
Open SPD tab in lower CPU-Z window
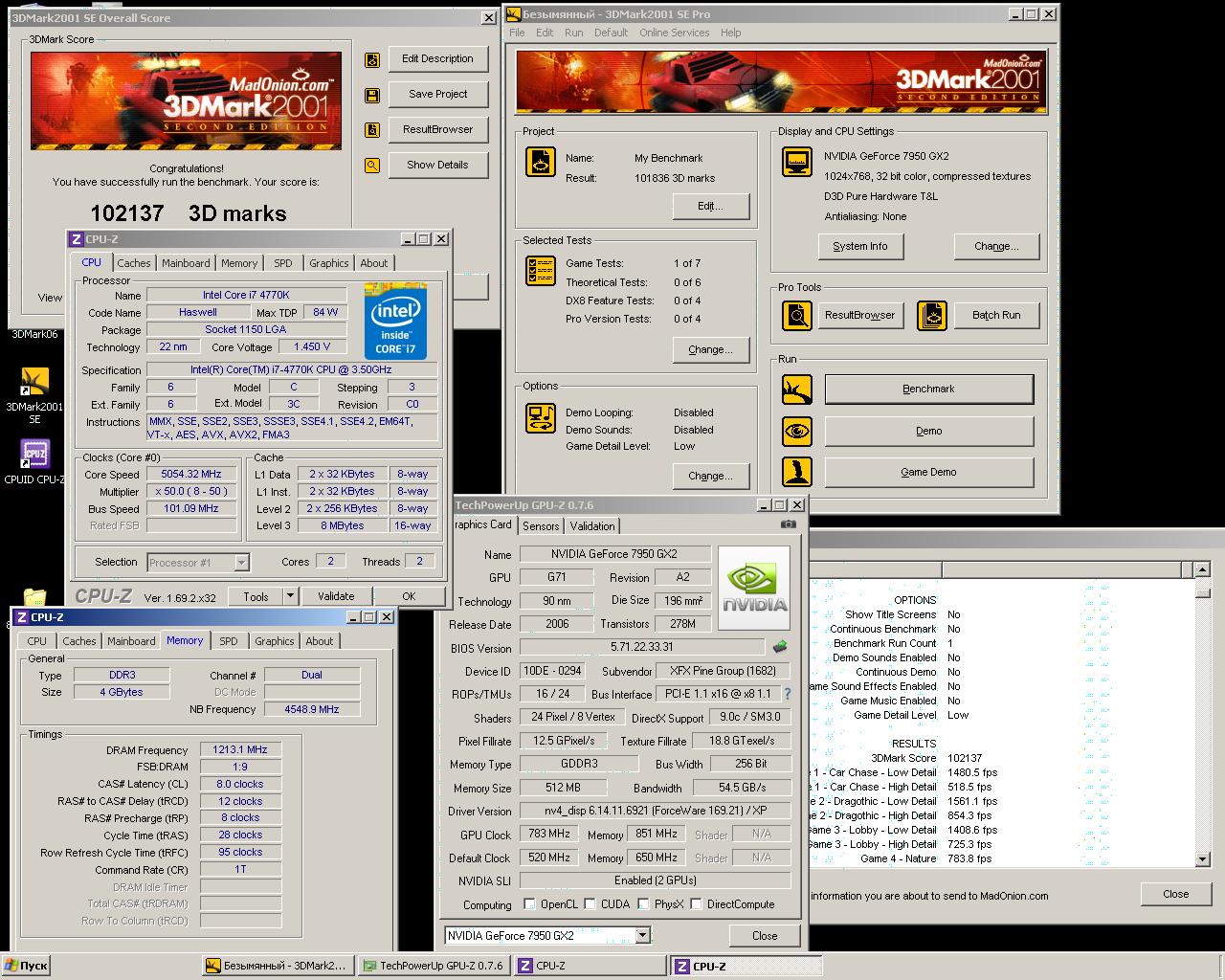click(x=228, y=641)
